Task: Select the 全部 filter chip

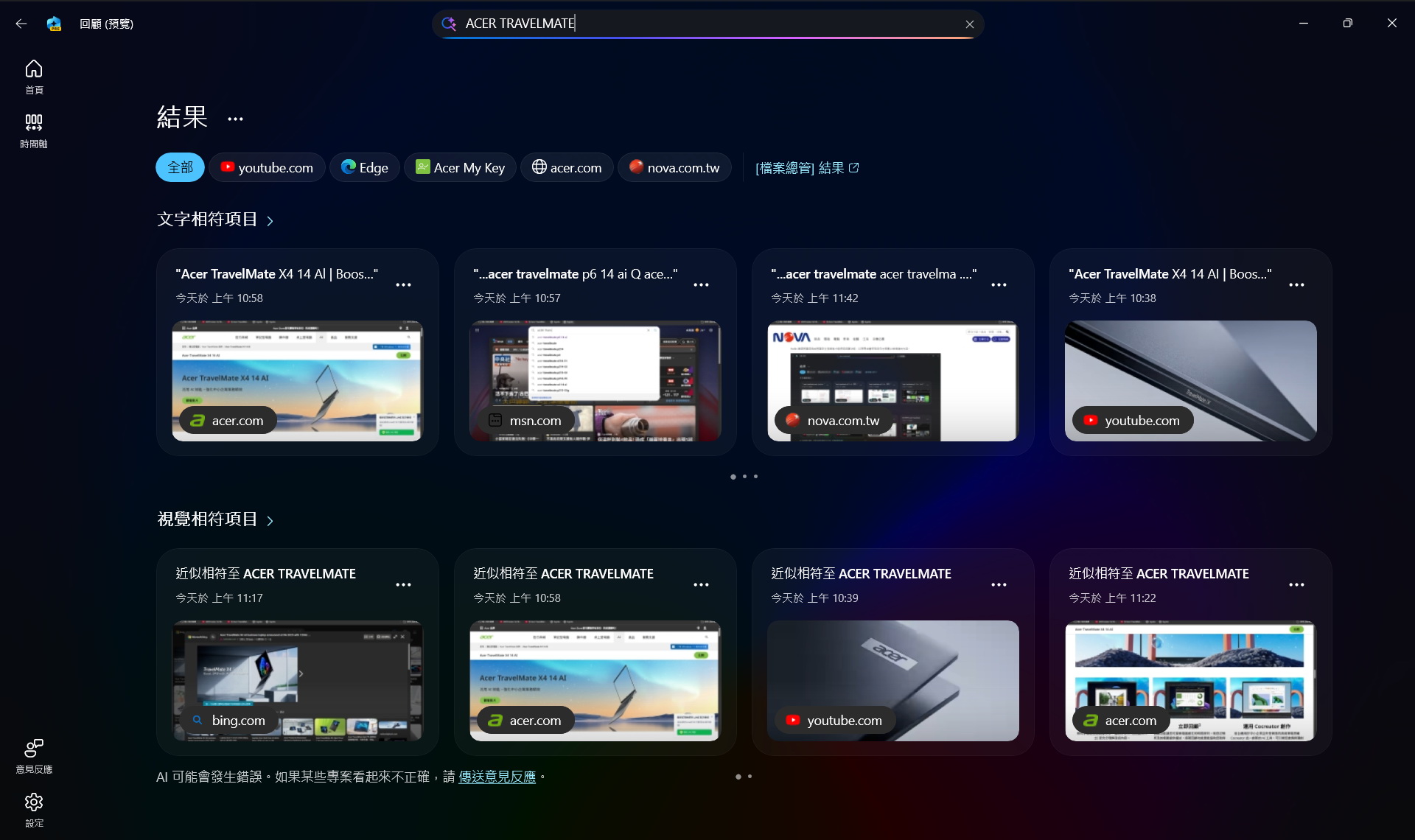Action: pos(180,167)
